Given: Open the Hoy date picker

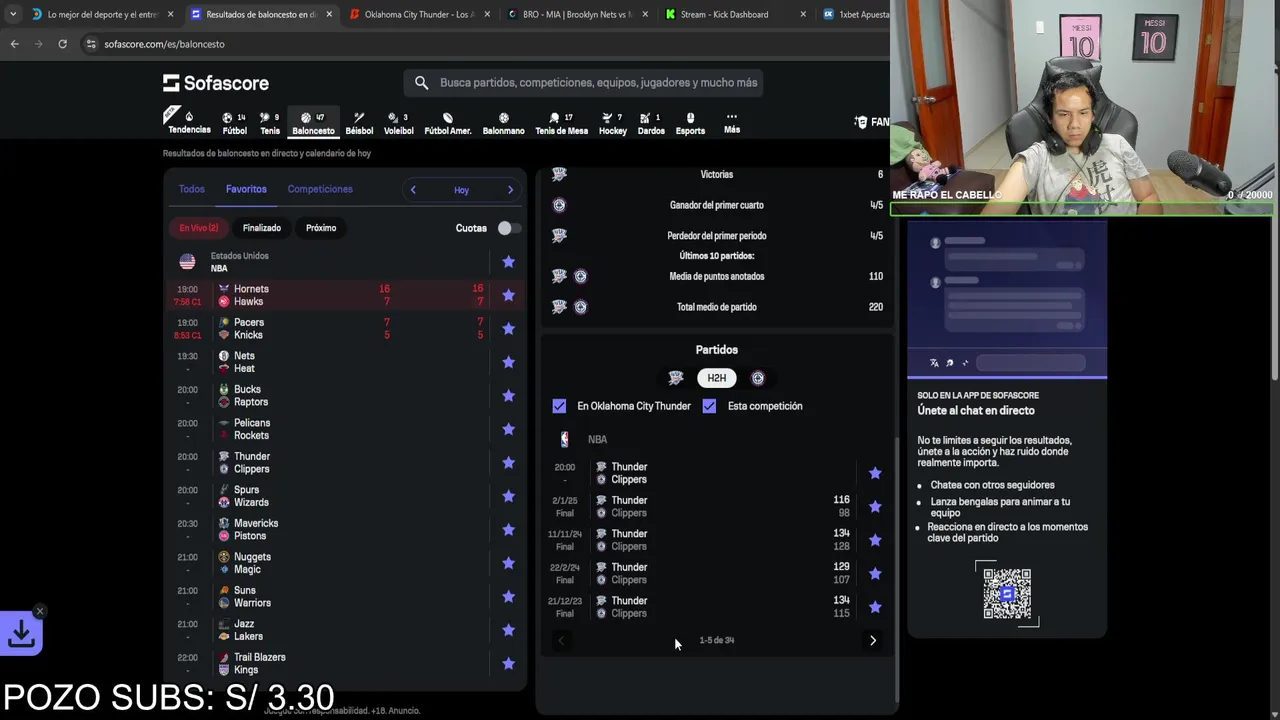Looking at the screenshot, I should (x=461, y=190).
